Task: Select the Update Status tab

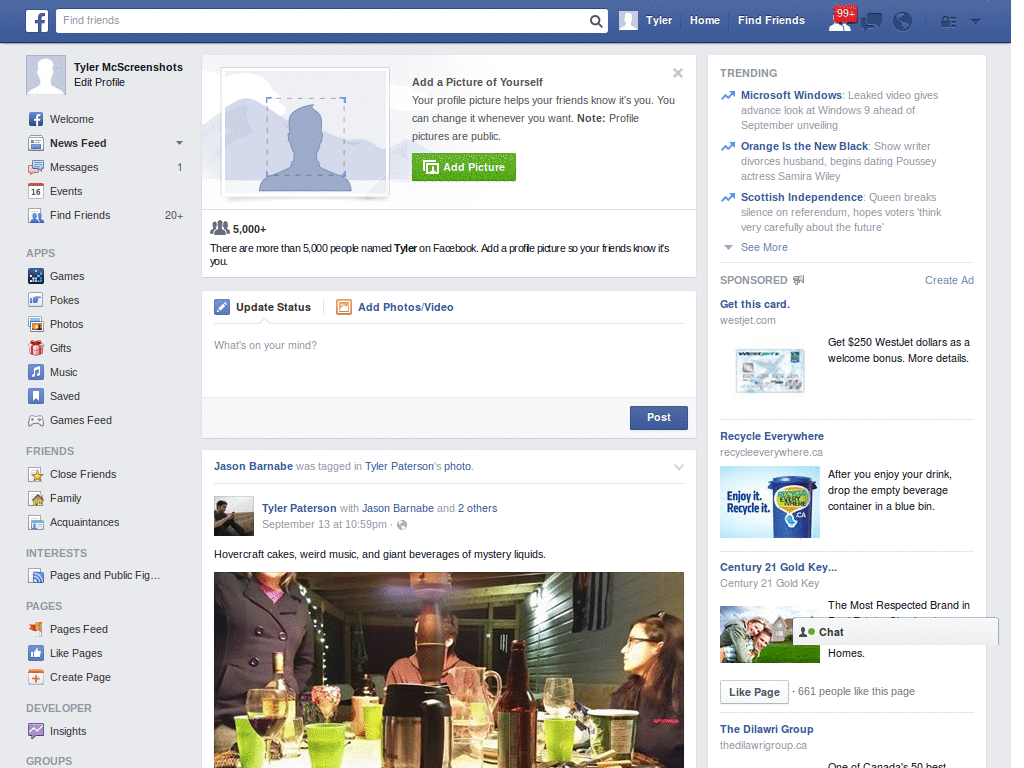Action: click(x=263, y=307)
